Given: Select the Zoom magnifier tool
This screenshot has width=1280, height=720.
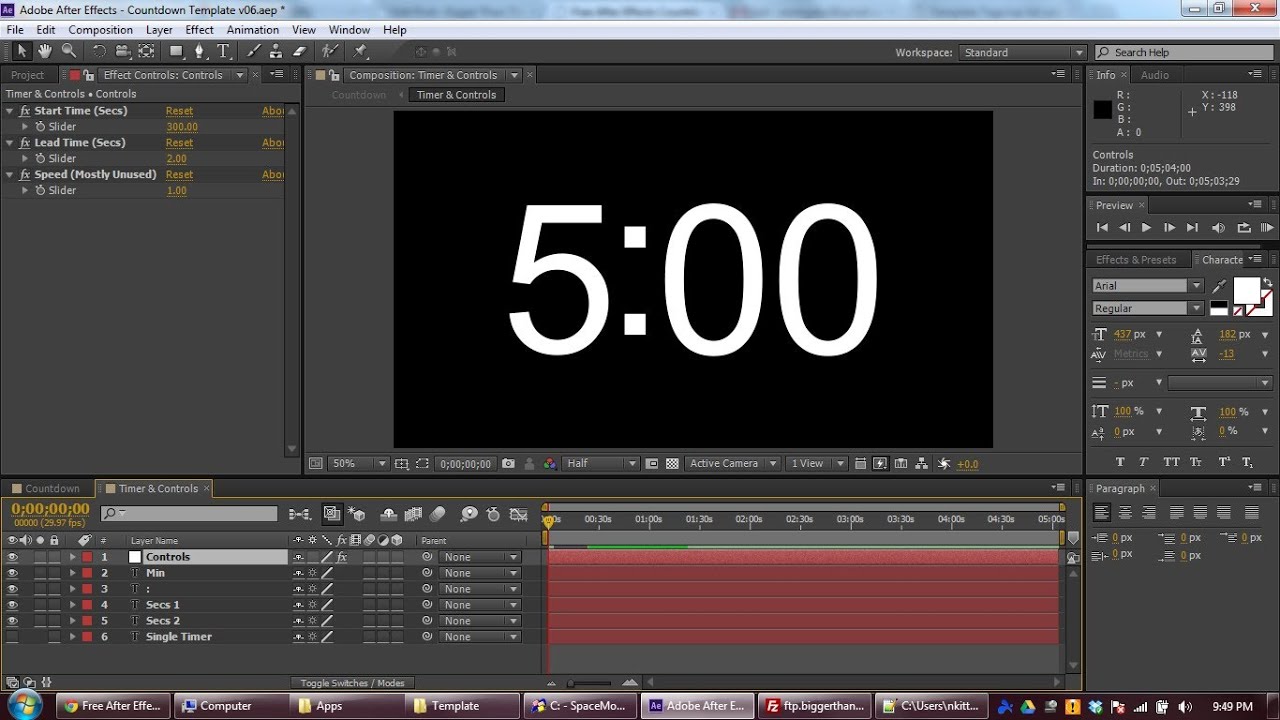Looking at the screenshot, I should pyautogui.click(x=69, y=51).
